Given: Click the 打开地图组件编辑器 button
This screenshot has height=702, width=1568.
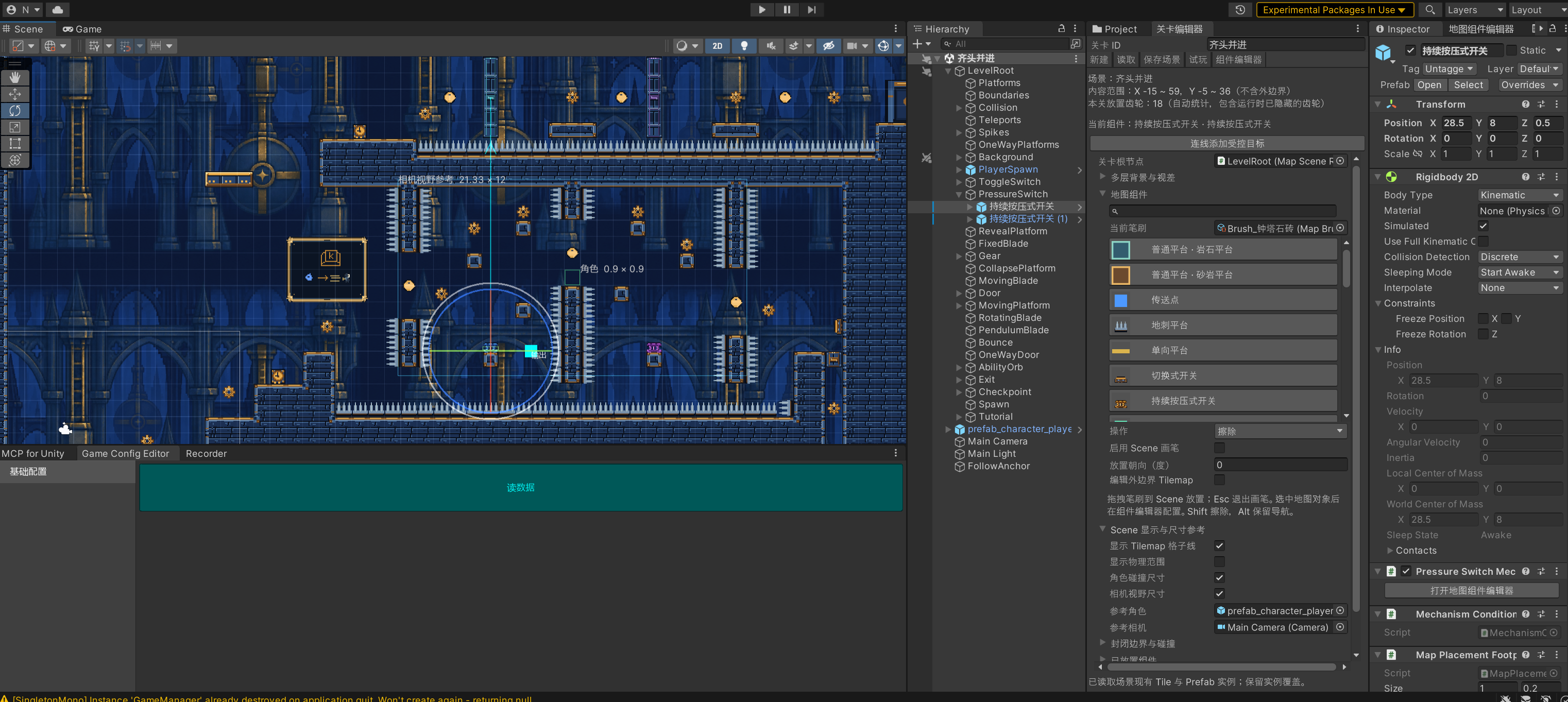Looking at the screenshot, I should (1471, 590).
